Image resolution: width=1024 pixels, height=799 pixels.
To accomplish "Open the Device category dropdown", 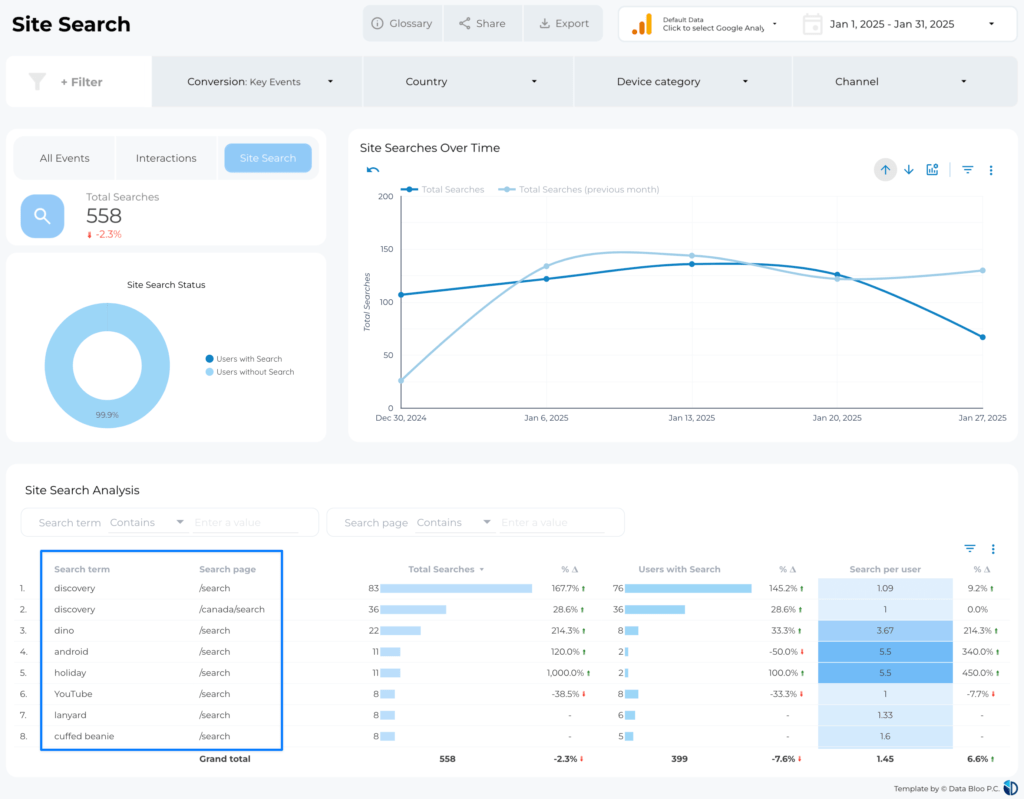I will pos(682,82).
